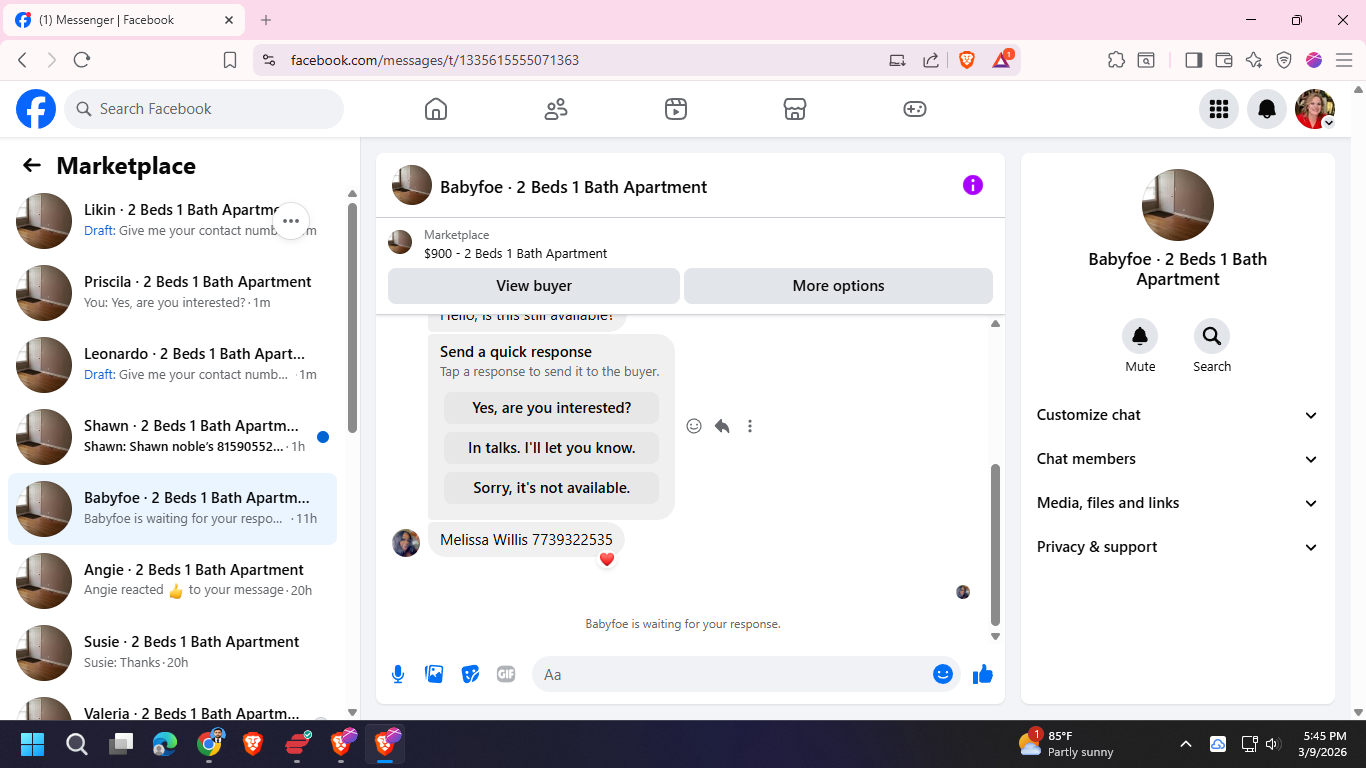This screenshot has width=1366, height=768.
Task: Open weather widget showing 85°F
Action: click(x=1066, y=744)
